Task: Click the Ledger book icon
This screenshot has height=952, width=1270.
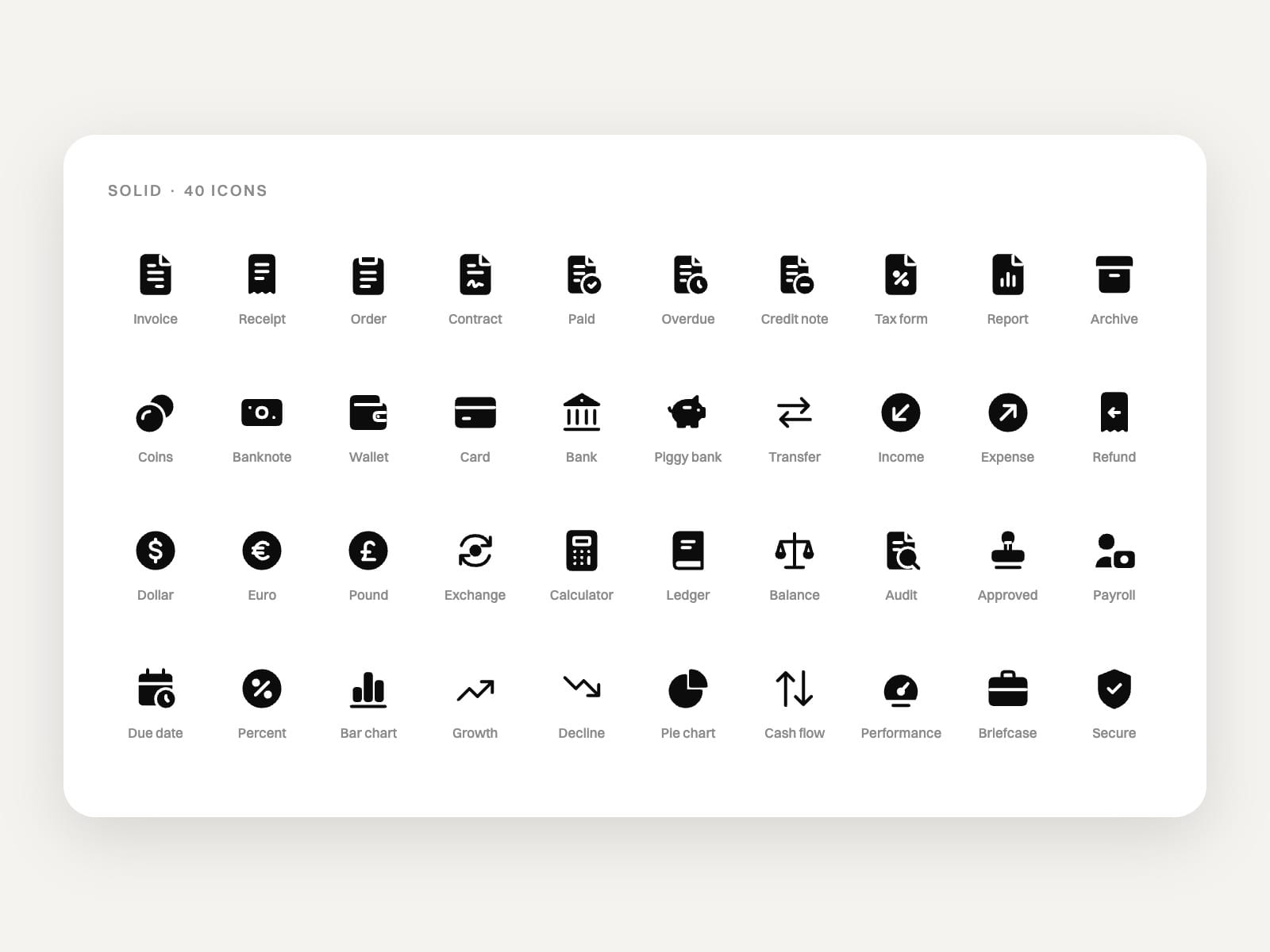Action: pyautogui.click(x=688, y=551)
